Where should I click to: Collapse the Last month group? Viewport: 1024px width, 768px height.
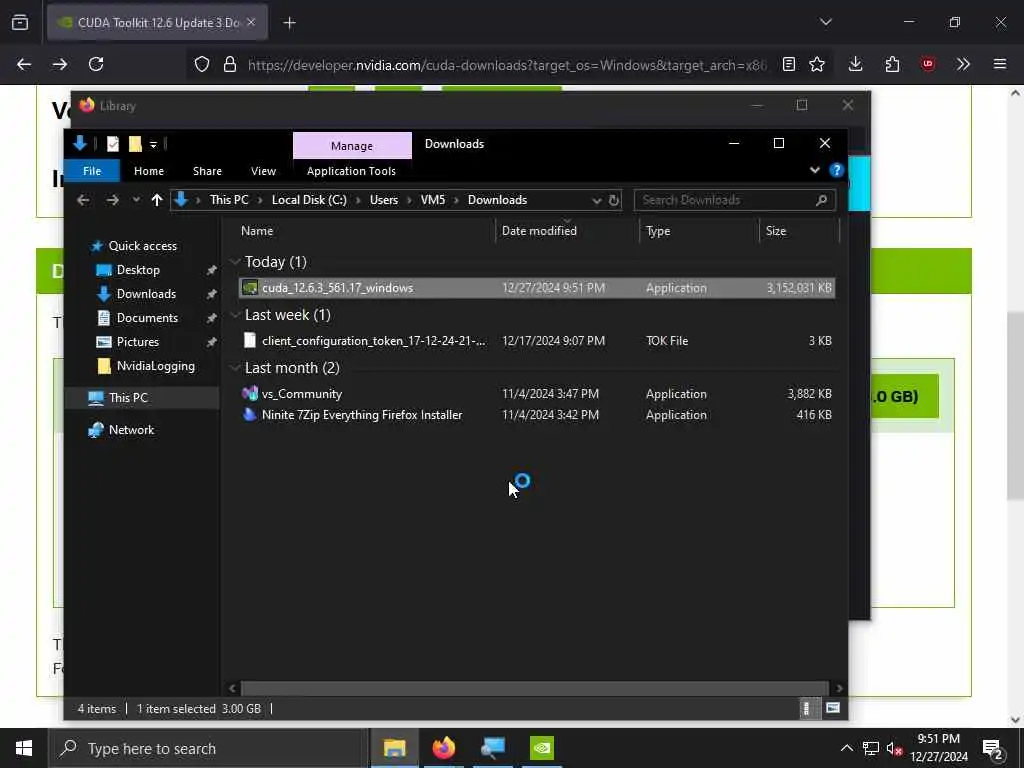pyautogui.click(x=235, y=368)
